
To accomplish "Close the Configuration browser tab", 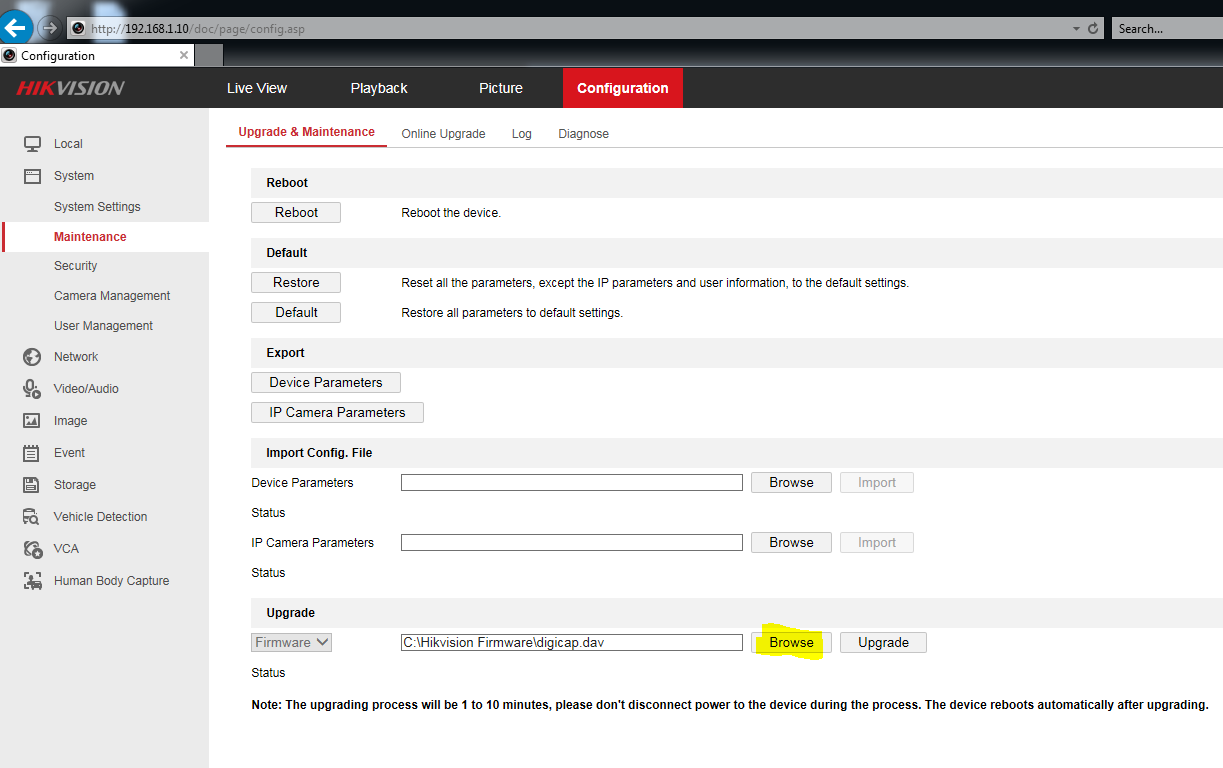I will coord(183,56).
